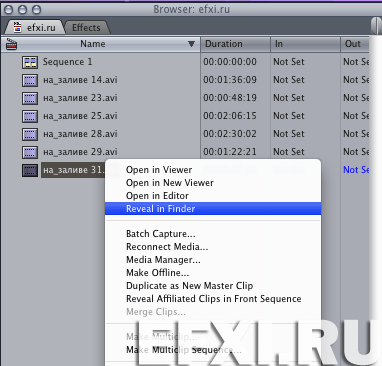The image size is (382, 366).
Task: Click clip icon for на_заливе 23.avi
Action: [30, 98]
